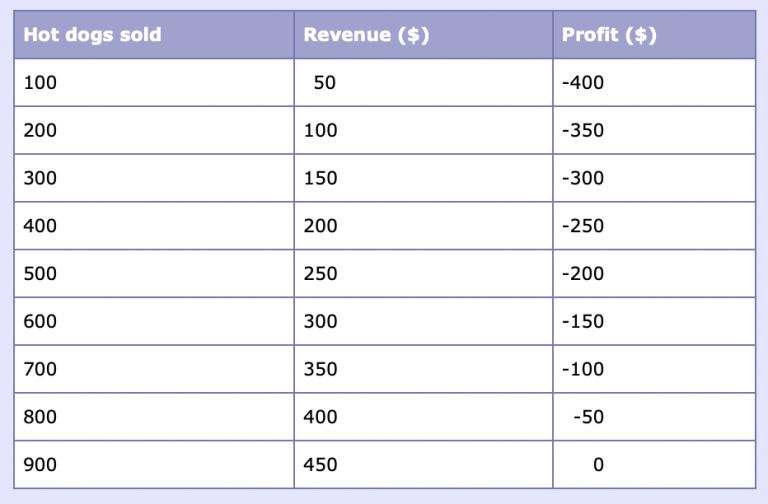This screenshot has height=504, width=768.
Task: Select the 'Revenue ($)' column header
Action: click(x=366, y=35)
